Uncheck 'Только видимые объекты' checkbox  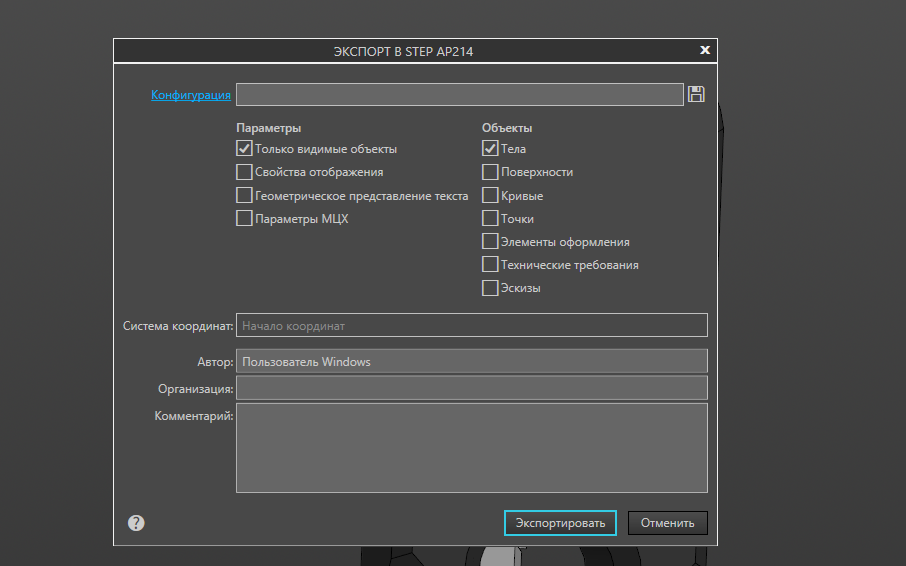click(244, 149)
